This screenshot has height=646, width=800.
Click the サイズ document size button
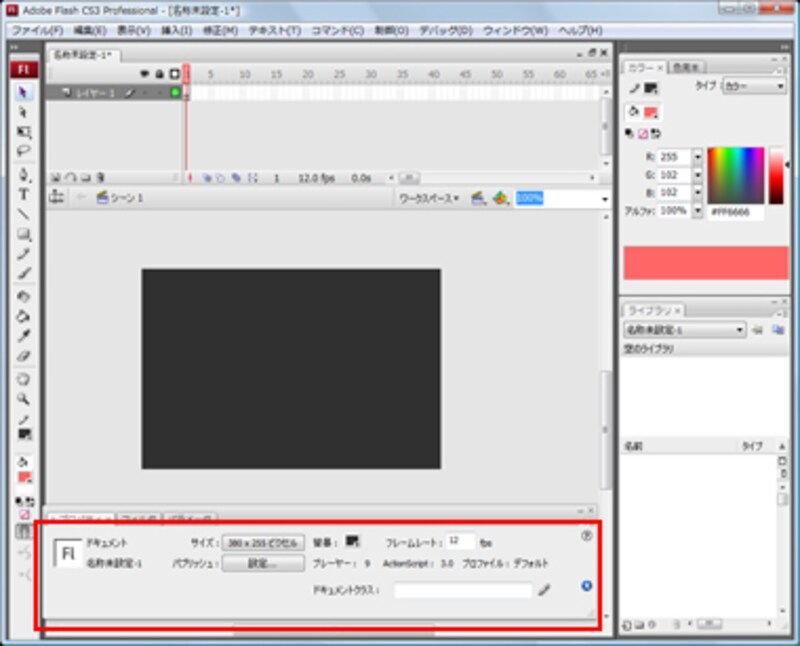(262, 543)
